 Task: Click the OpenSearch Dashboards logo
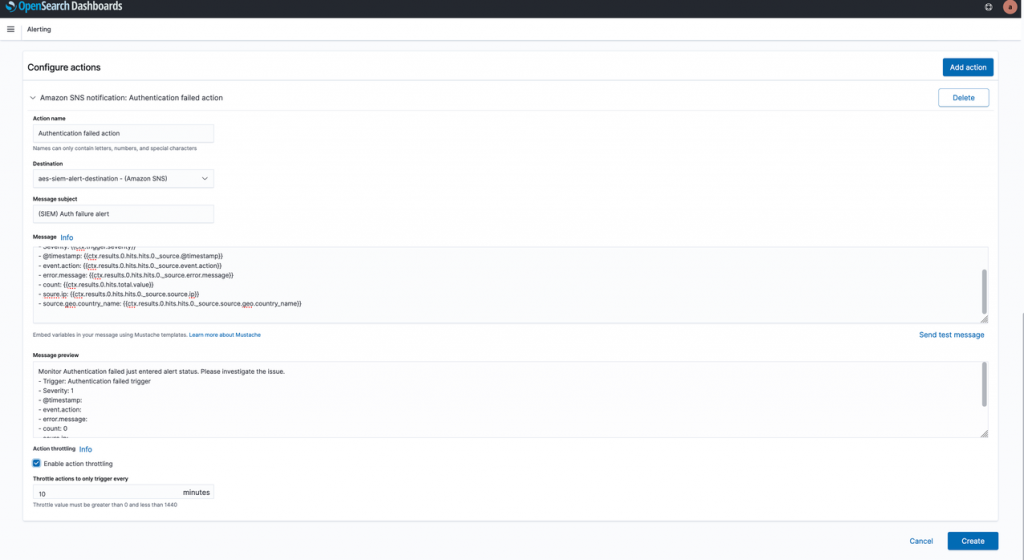coord(64,7)
